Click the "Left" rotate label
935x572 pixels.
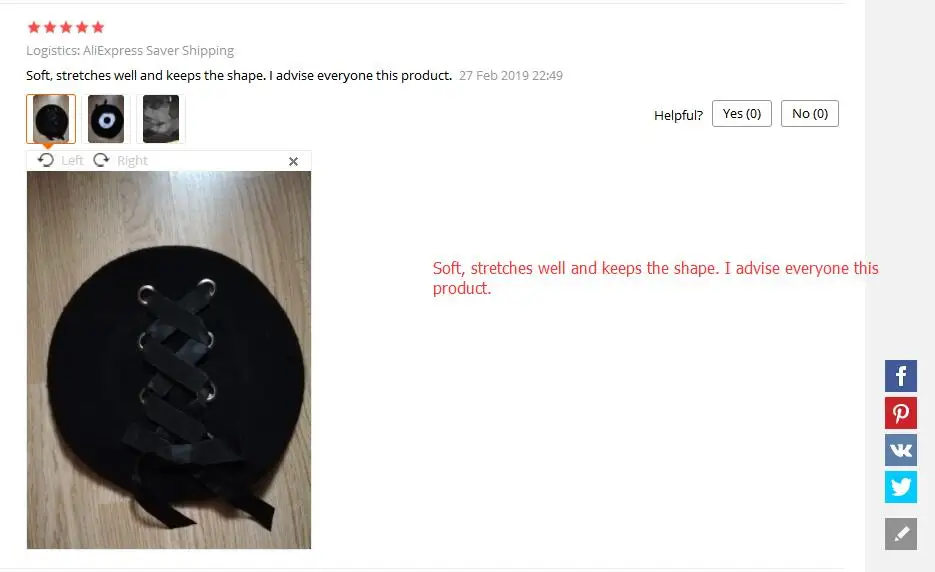(72, 160)
